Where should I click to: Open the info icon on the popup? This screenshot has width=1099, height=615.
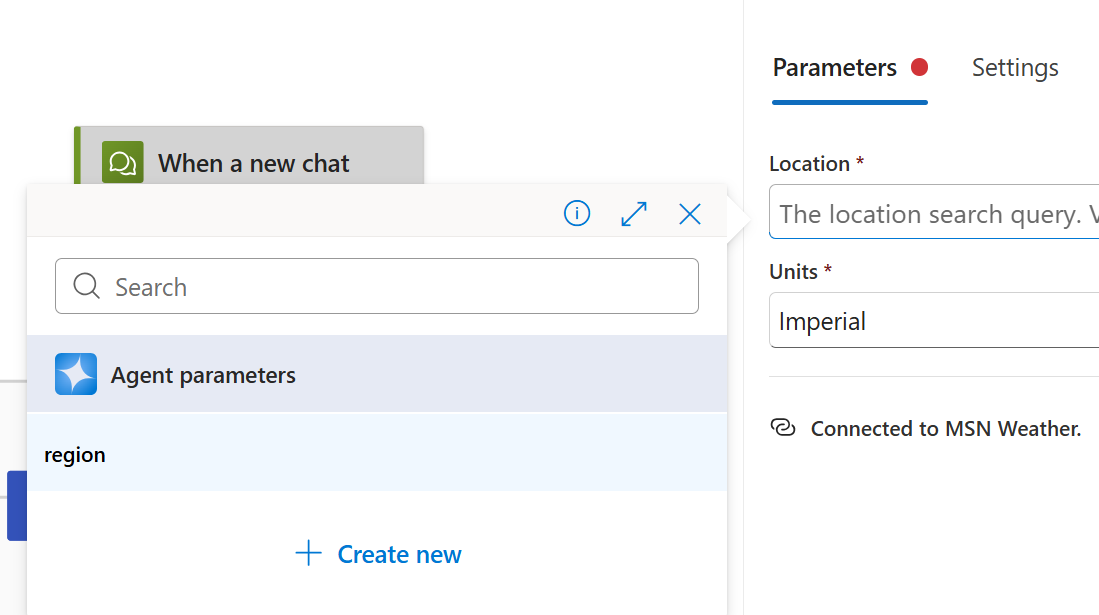(x=576, y=213)
